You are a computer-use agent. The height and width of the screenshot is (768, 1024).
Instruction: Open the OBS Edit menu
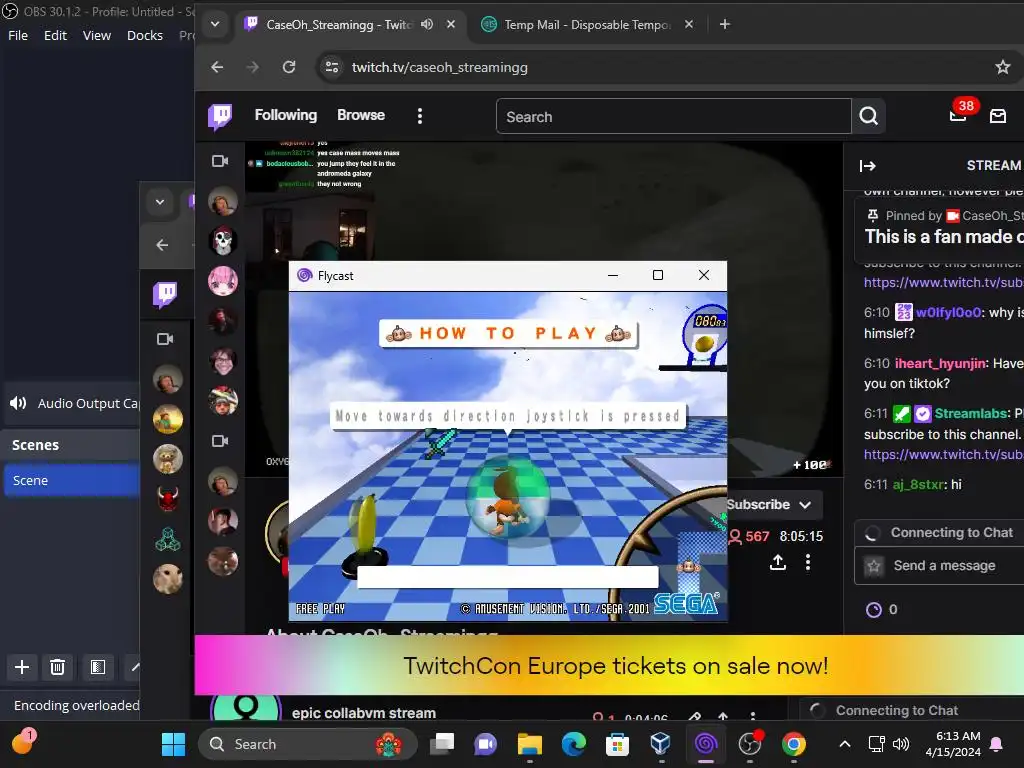coord(56,35)
